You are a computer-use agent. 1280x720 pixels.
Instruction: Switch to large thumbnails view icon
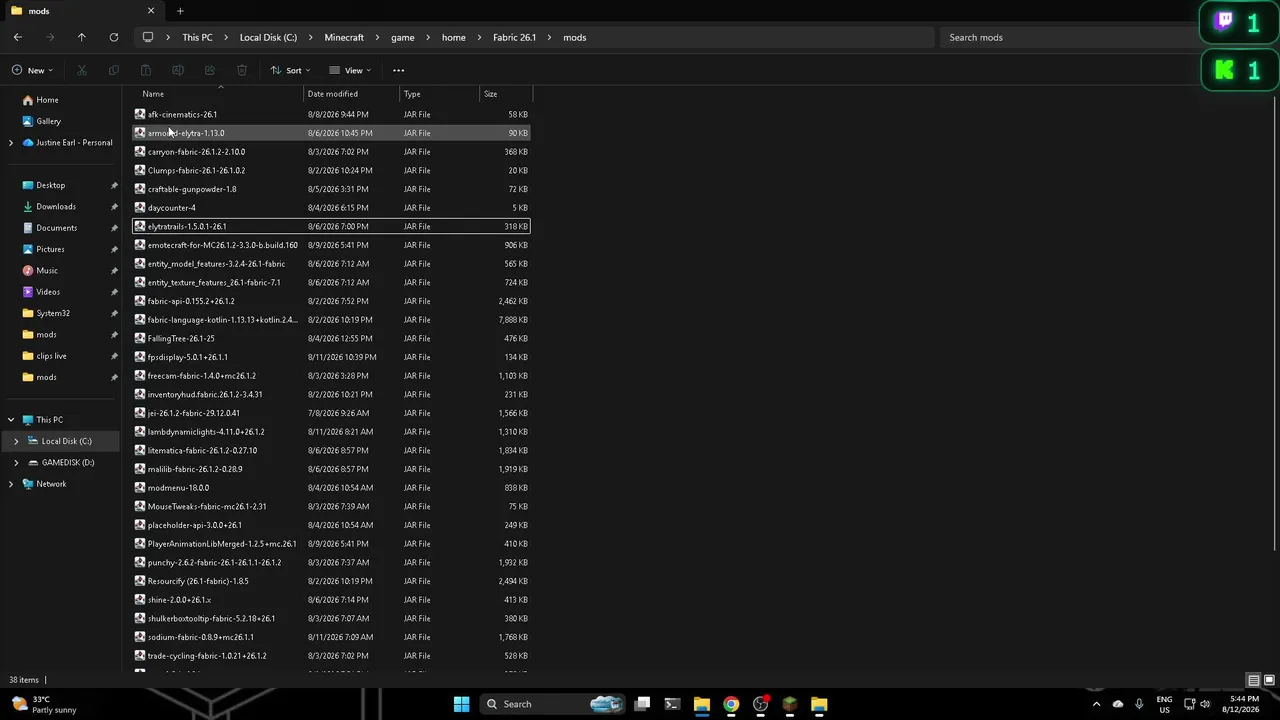[1268, 680]
